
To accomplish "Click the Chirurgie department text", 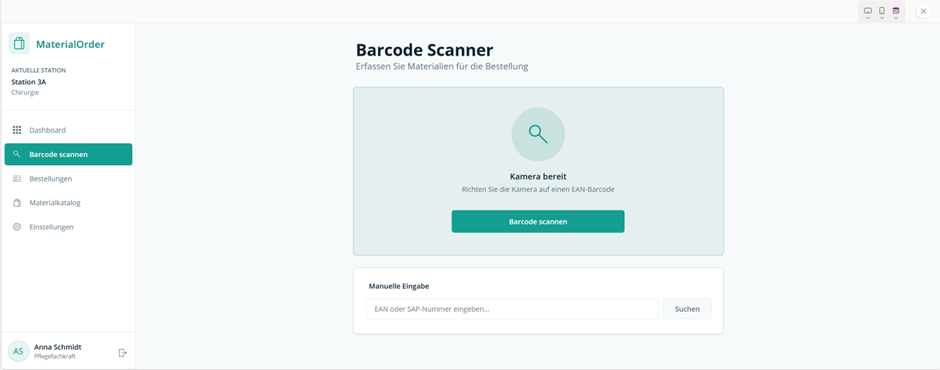I will click(x=24, y=92).
